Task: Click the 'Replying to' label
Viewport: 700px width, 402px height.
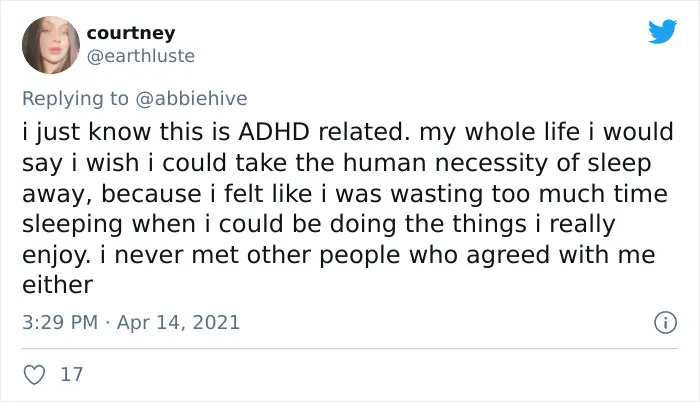Action: (x=75, y=99)
